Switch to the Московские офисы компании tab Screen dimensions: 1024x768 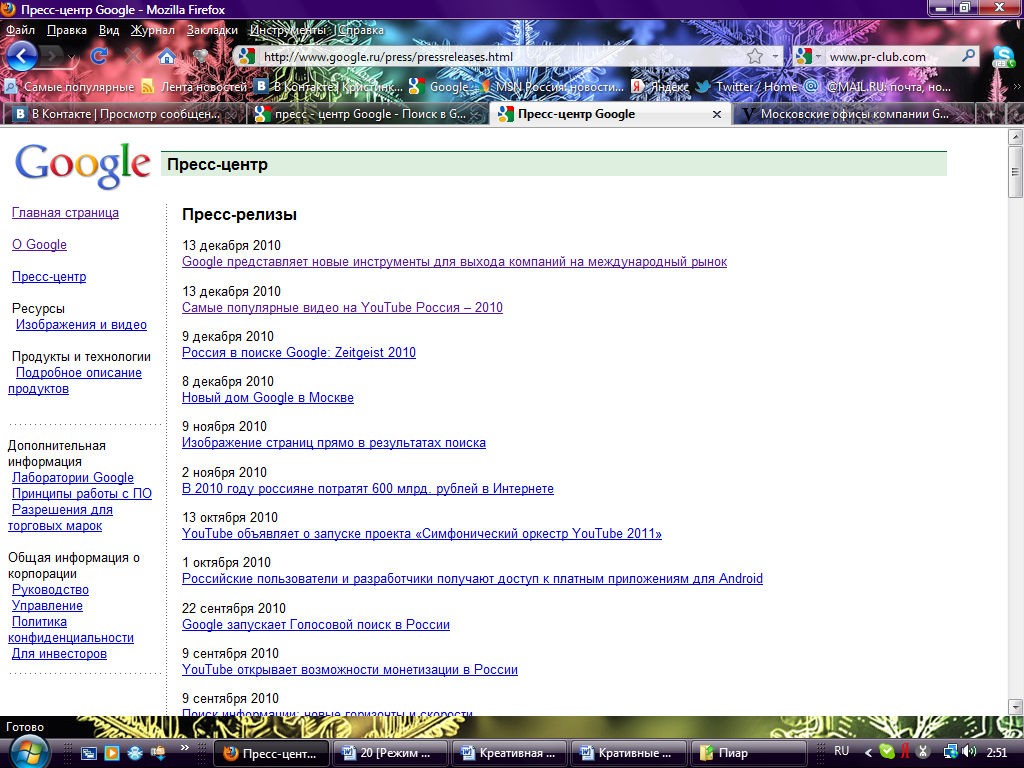[x=854, y=114]
